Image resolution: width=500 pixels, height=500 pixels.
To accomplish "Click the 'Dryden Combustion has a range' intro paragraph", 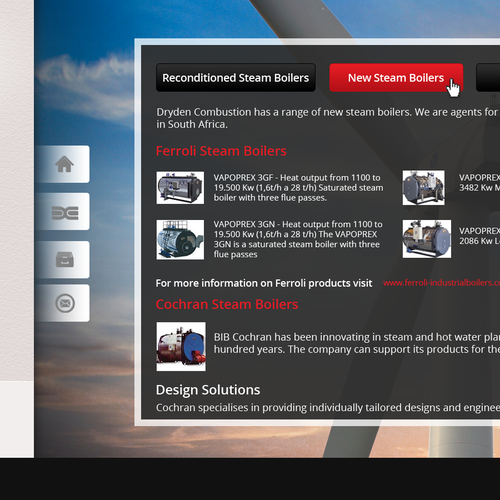I will (328, 118).
